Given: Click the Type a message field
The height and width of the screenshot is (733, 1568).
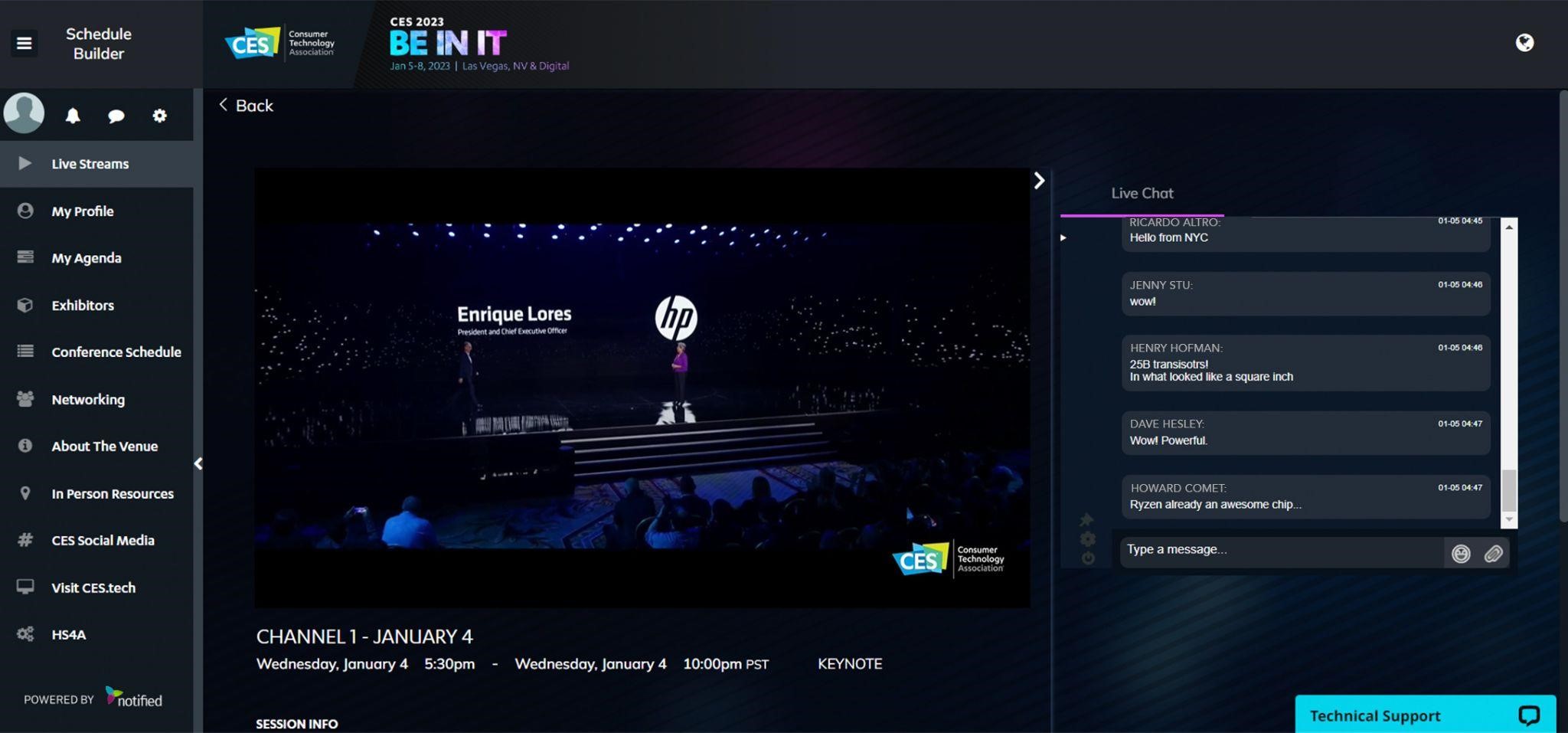Looking at the screenshot, I should [1280, 550].
